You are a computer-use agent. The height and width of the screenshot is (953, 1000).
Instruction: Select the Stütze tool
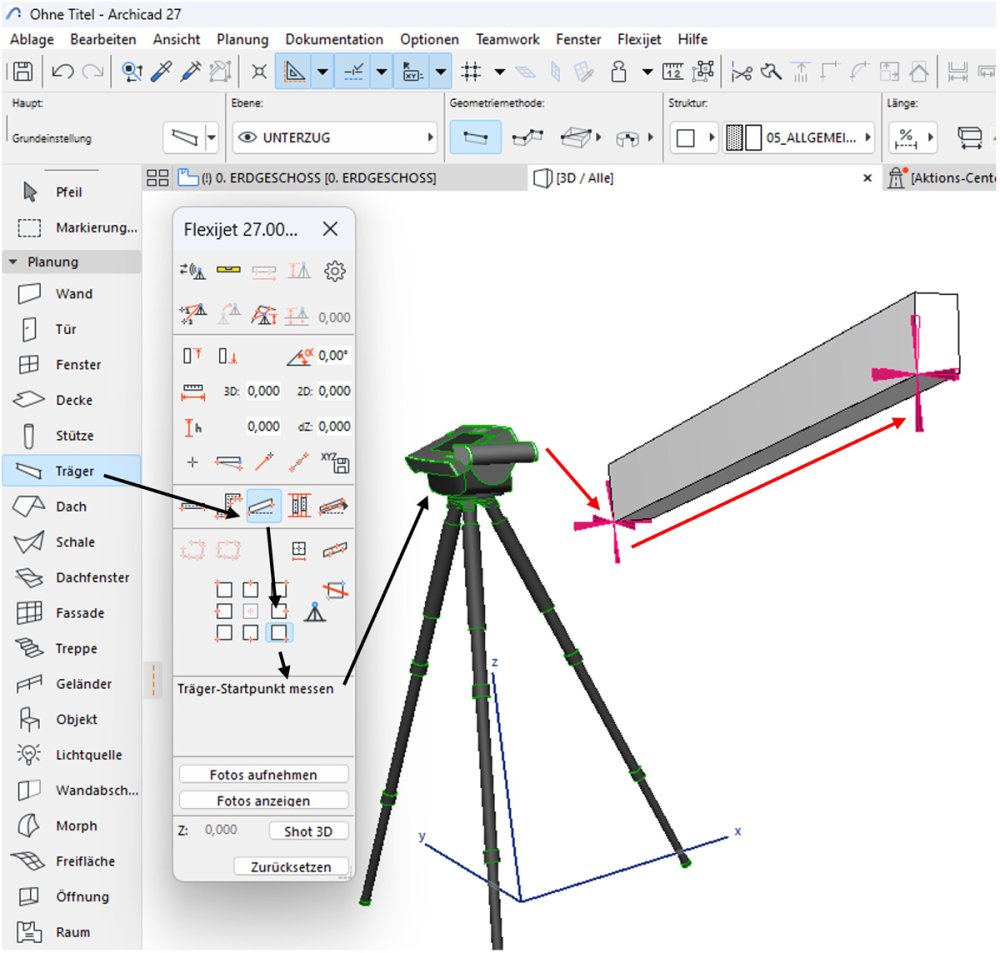[71, 436]
